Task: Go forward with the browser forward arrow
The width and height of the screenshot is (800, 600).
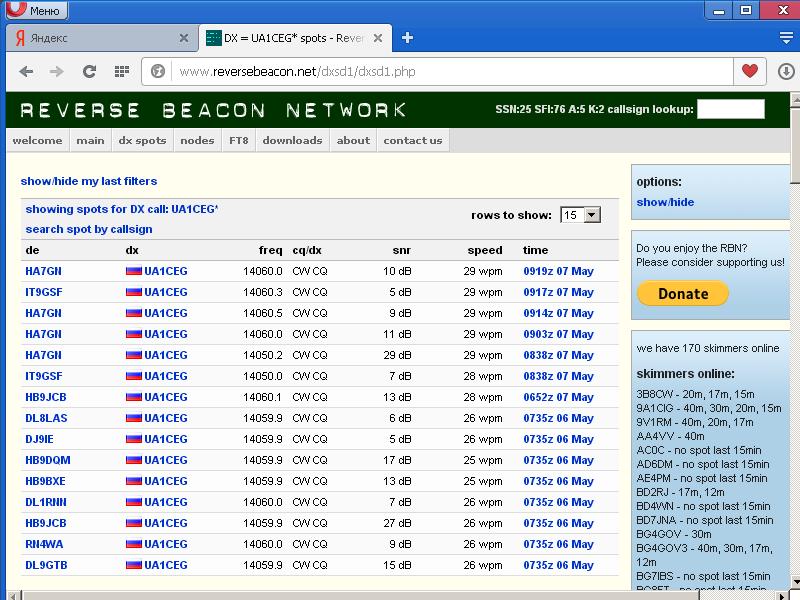Action: pos(57,71)
